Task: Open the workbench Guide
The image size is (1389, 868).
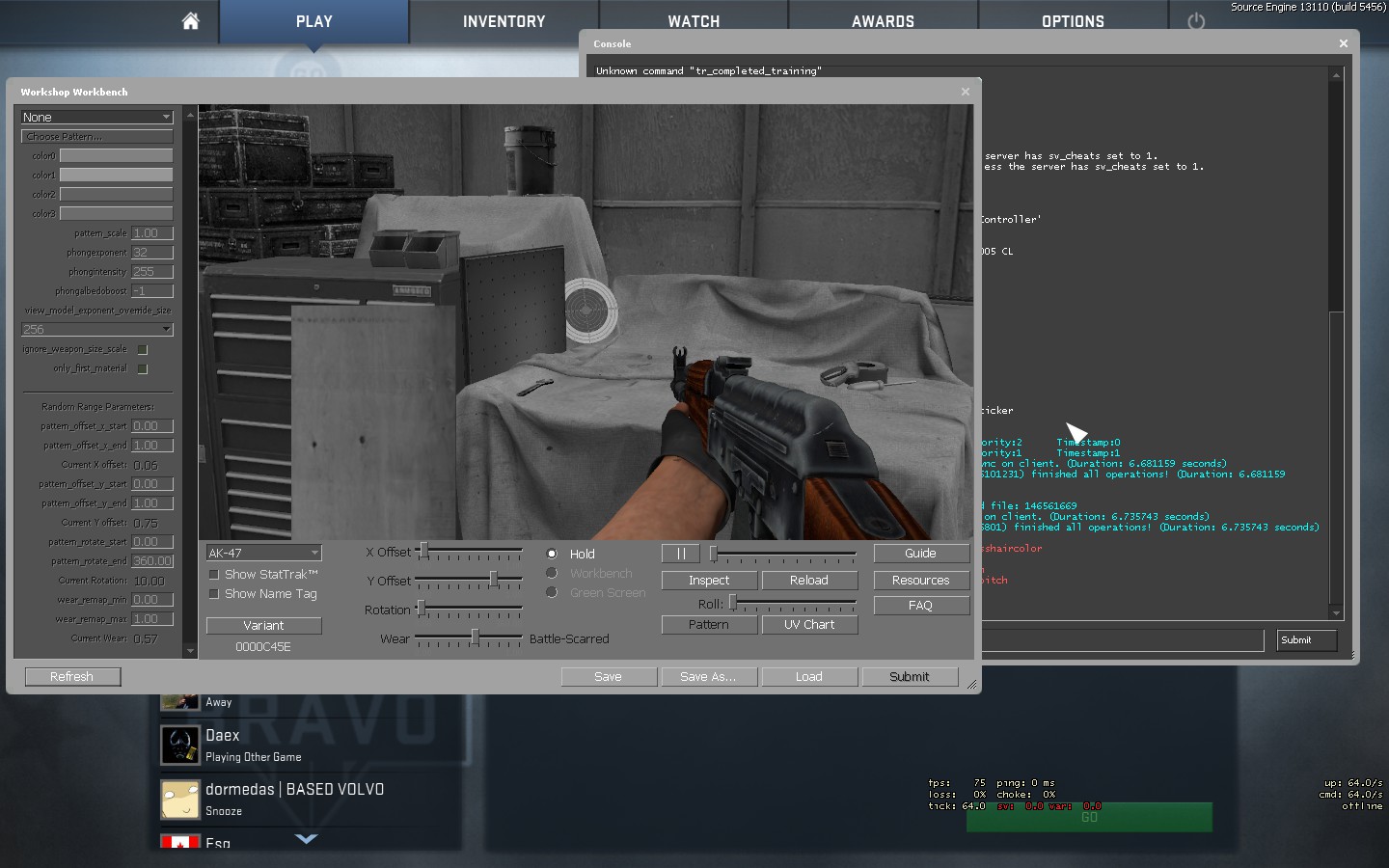Action: (921, 554)
